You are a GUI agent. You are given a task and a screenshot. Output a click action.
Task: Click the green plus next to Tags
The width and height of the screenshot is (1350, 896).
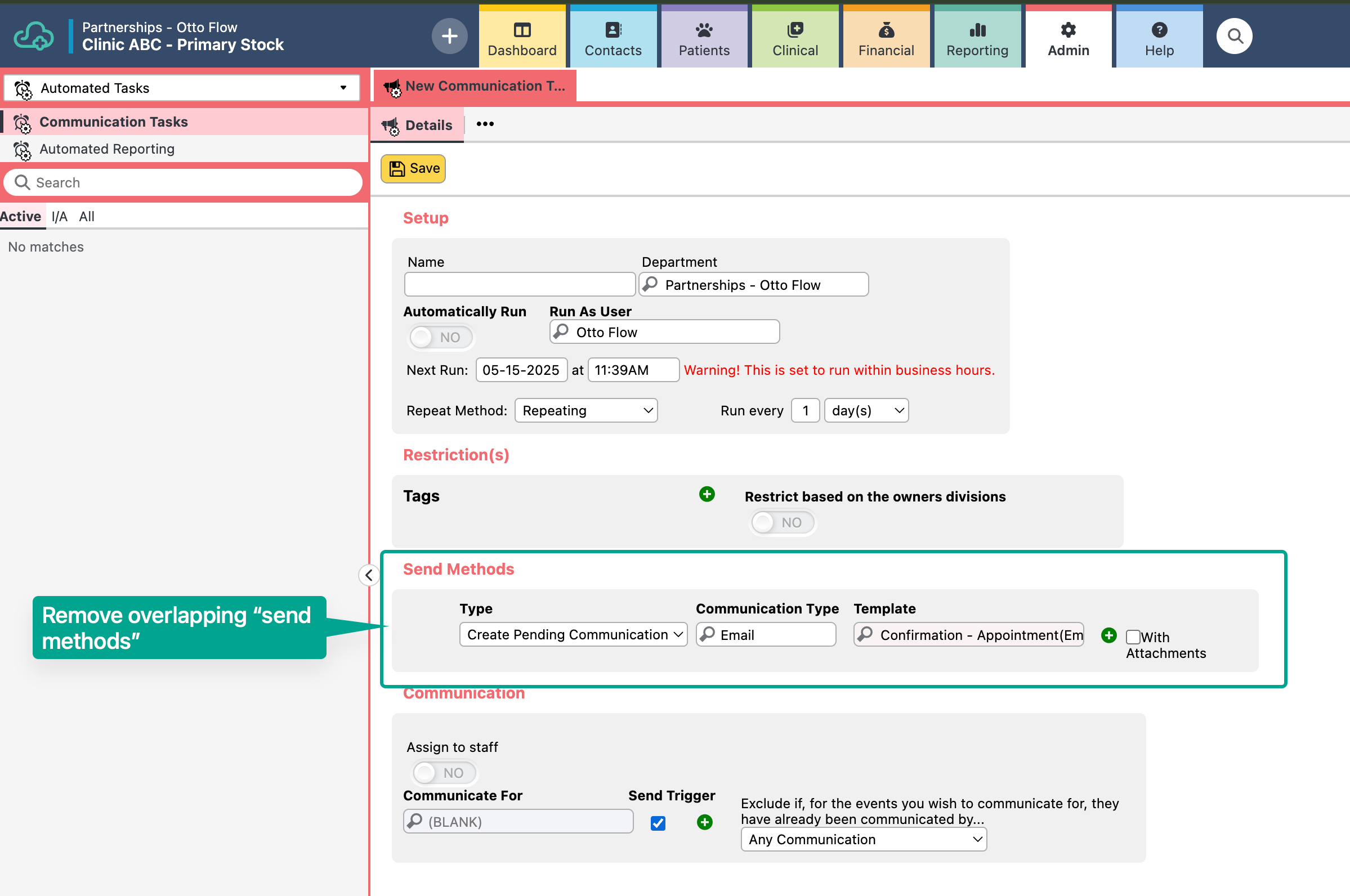pyautogui.click(x=707, y=494)
